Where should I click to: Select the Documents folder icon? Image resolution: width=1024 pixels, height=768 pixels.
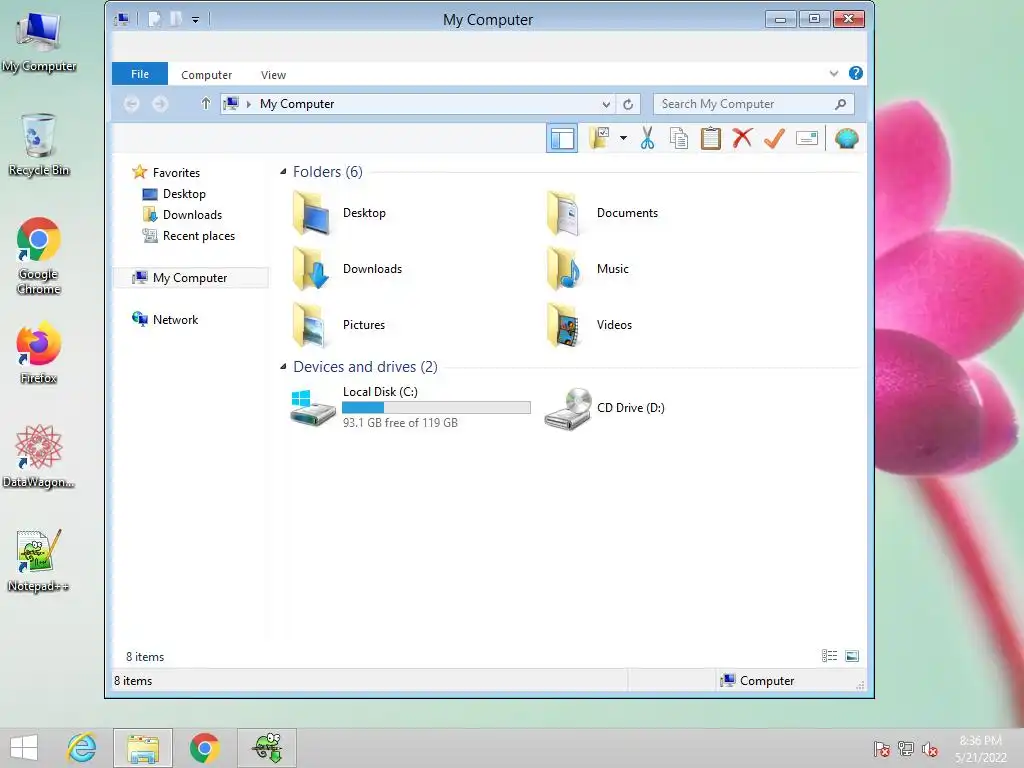[564, 213]
